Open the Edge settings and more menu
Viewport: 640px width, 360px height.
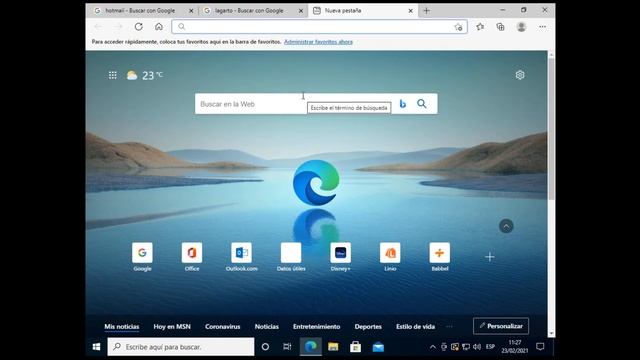coord(542,27)
